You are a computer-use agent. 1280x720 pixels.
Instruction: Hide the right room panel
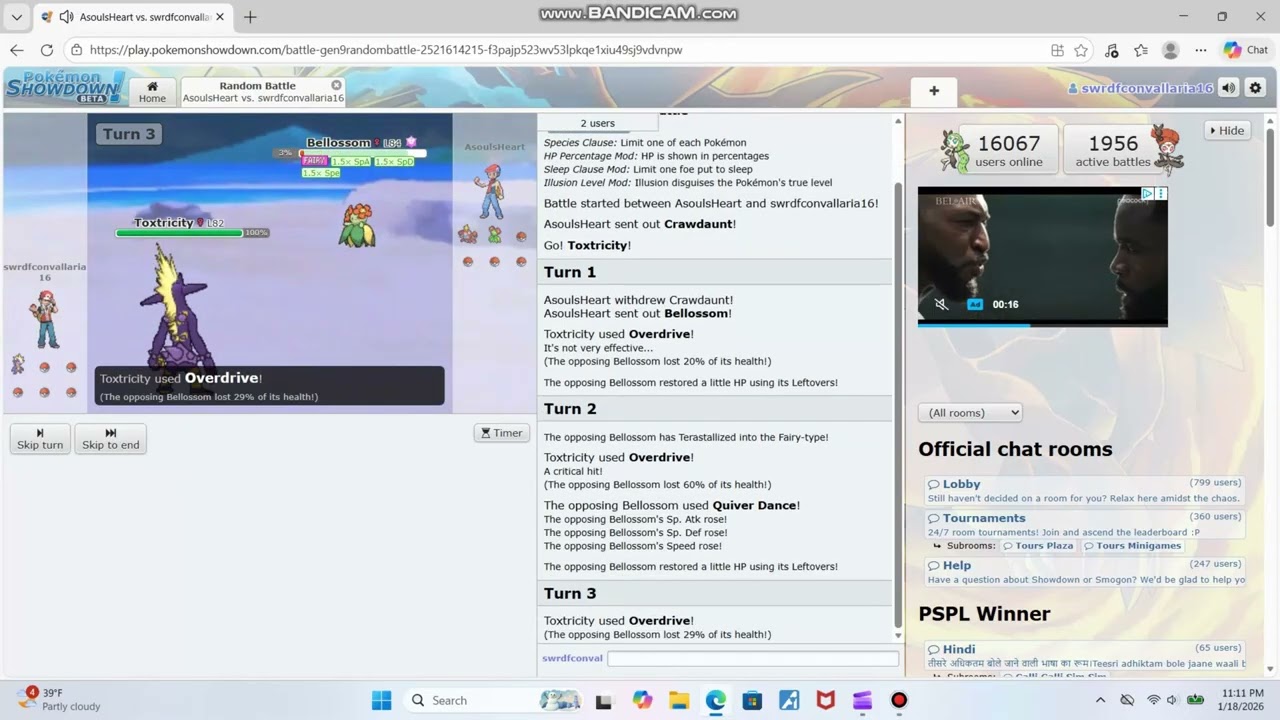1227,130
